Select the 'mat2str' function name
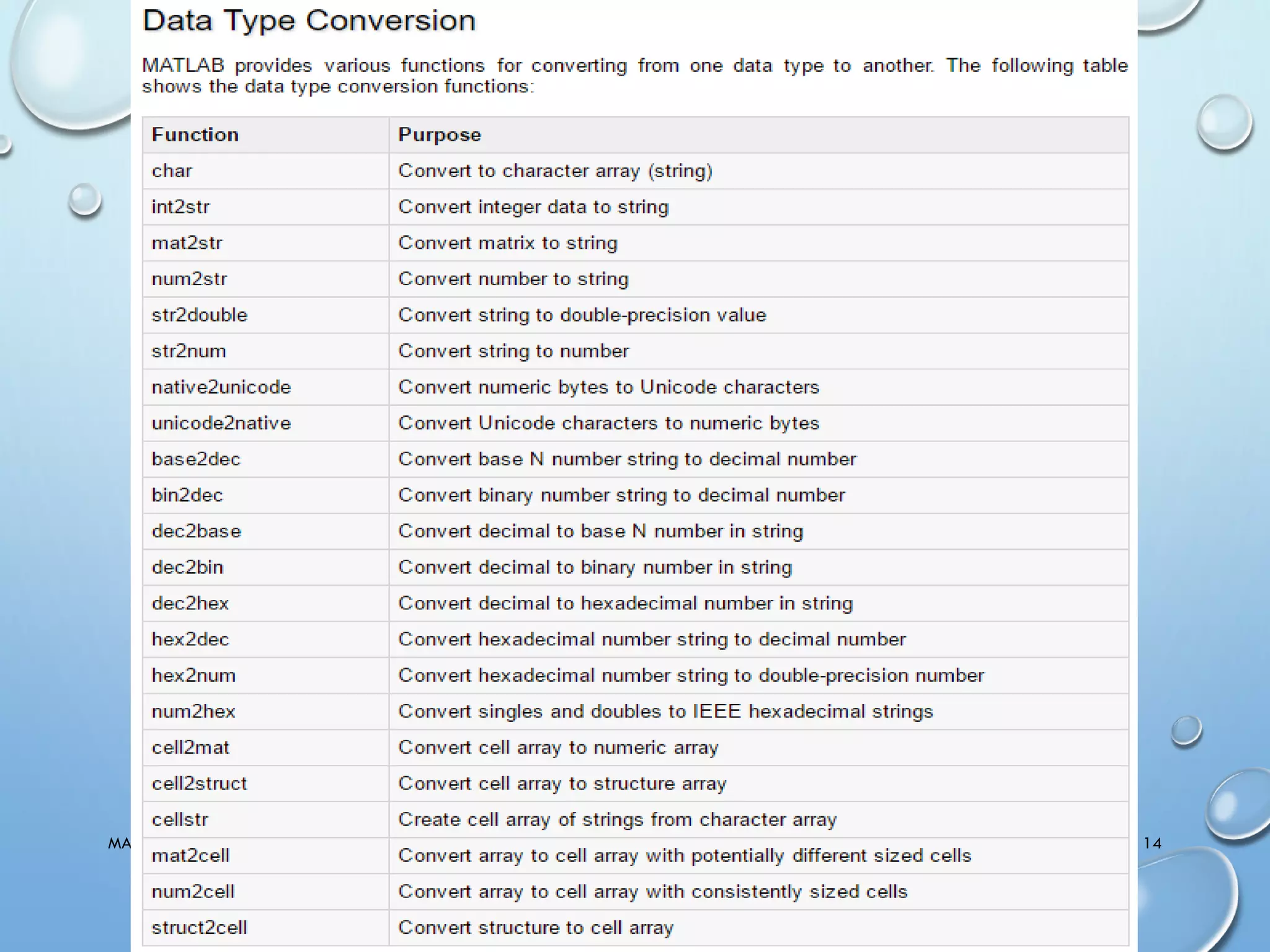 (187, 242)
